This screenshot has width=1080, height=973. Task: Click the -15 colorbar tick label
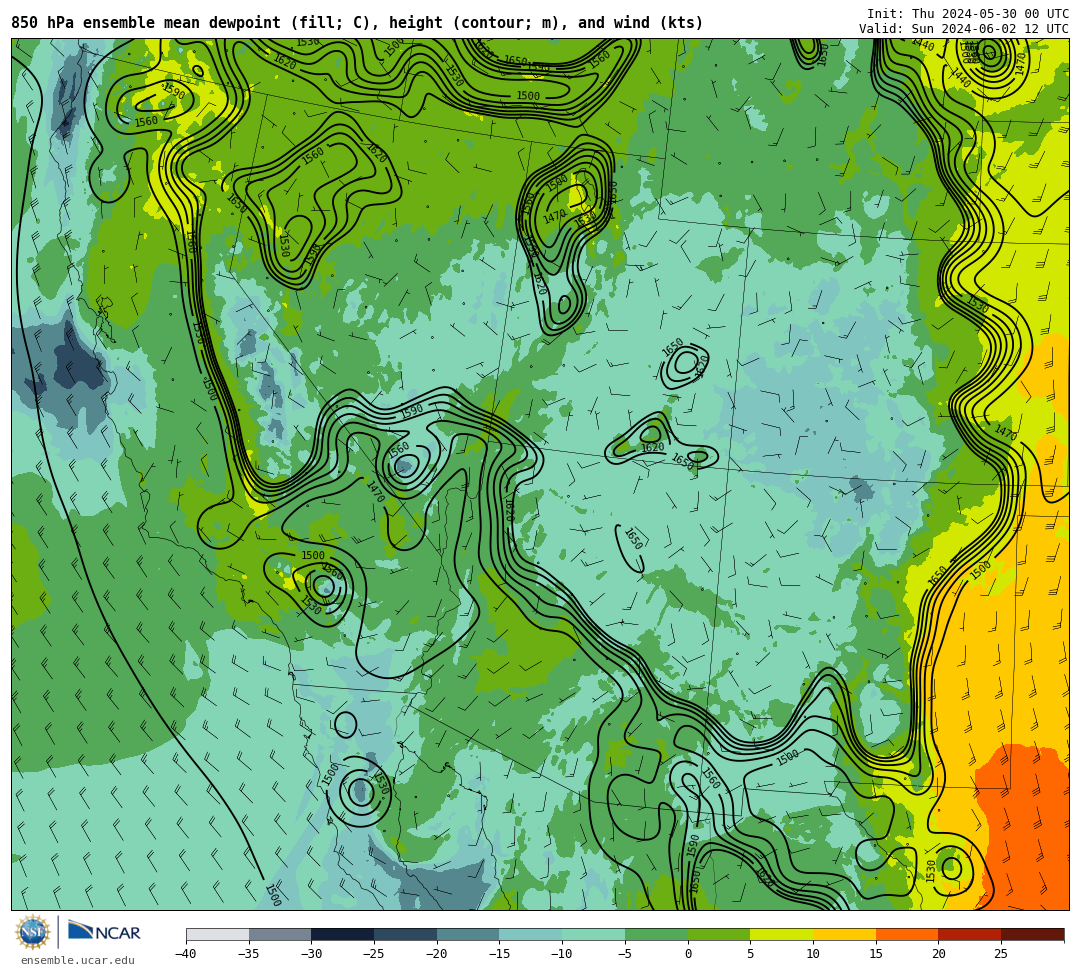pyautogui.click(x=499, y=954)
